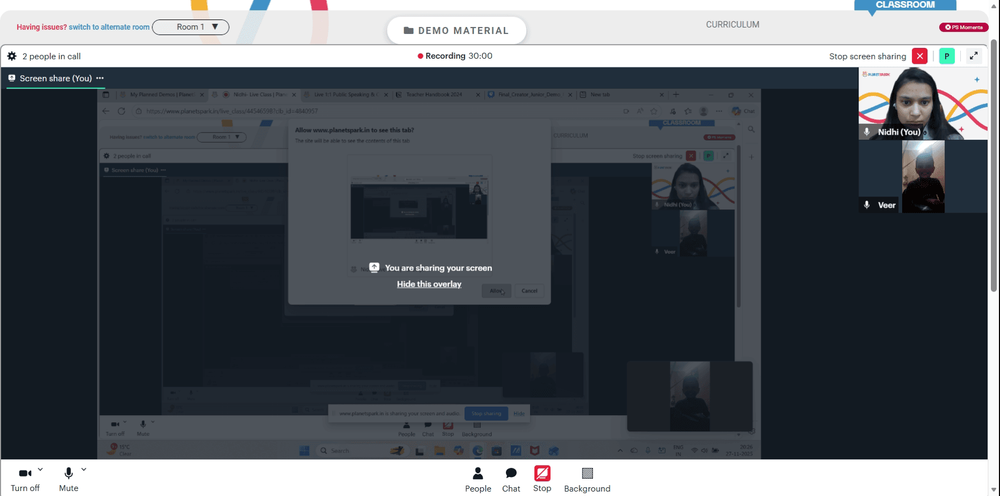Click switch to alternate room link
1000x496 pixels.
coord(109,27)
